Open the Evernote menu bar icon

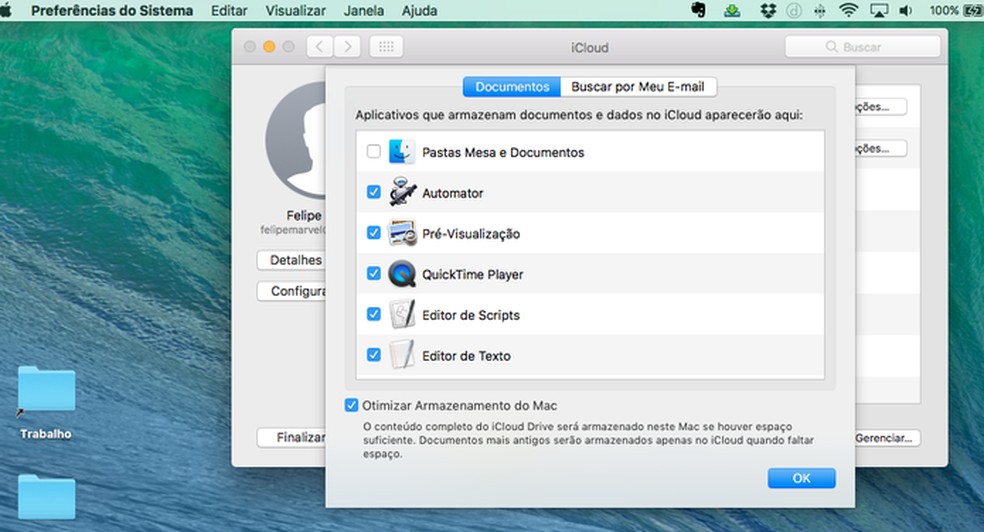click(698, 10)
